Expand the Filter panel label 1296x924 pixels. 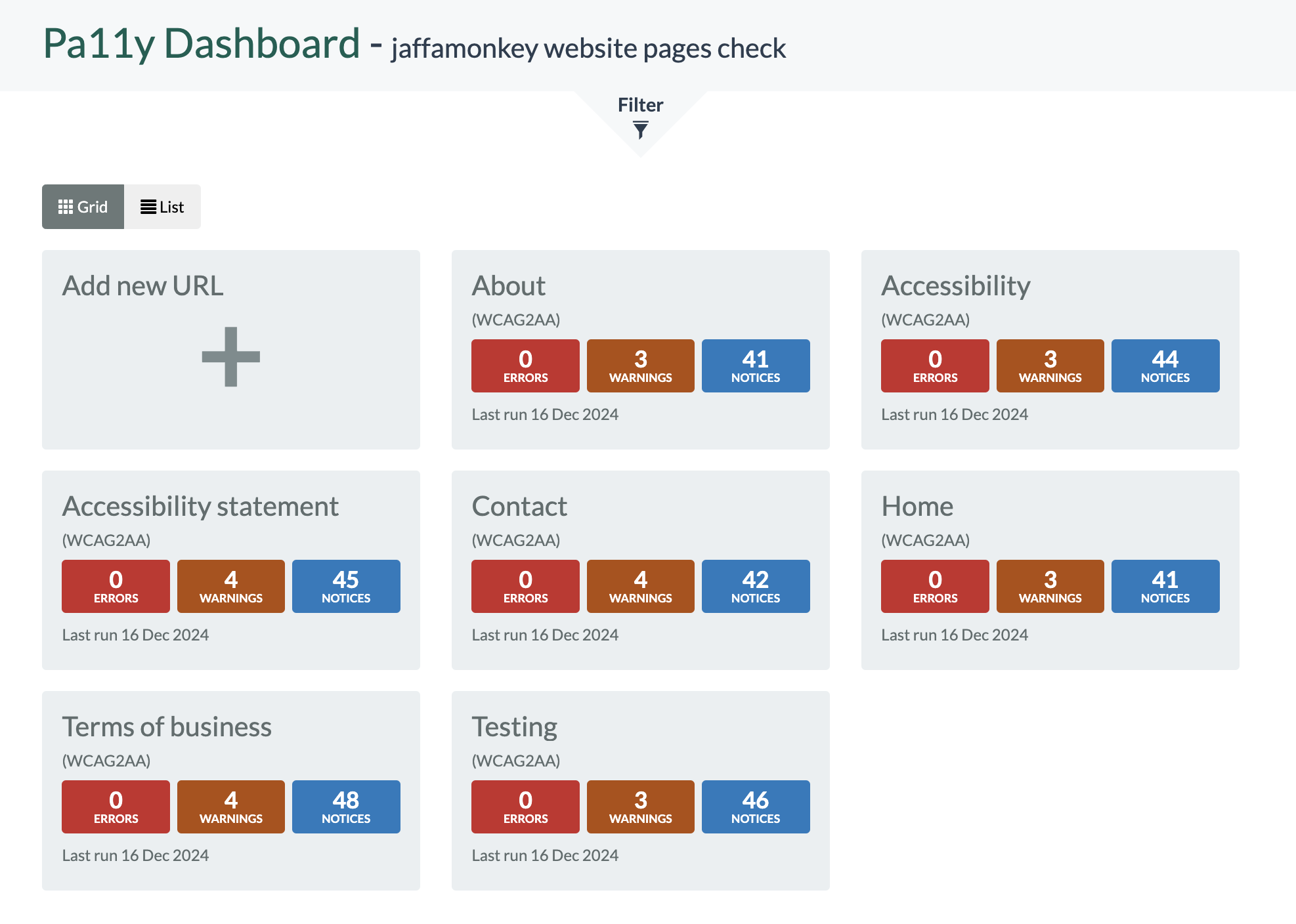point(640,105)
